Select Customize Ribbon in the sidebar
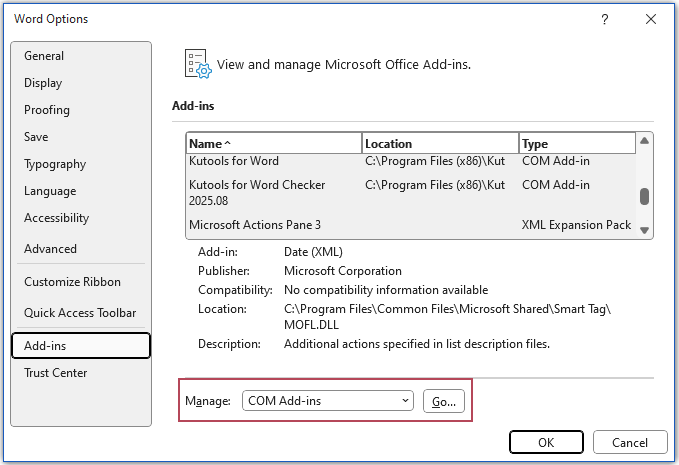Screen dimensions: 679x465 click(72, 282)
